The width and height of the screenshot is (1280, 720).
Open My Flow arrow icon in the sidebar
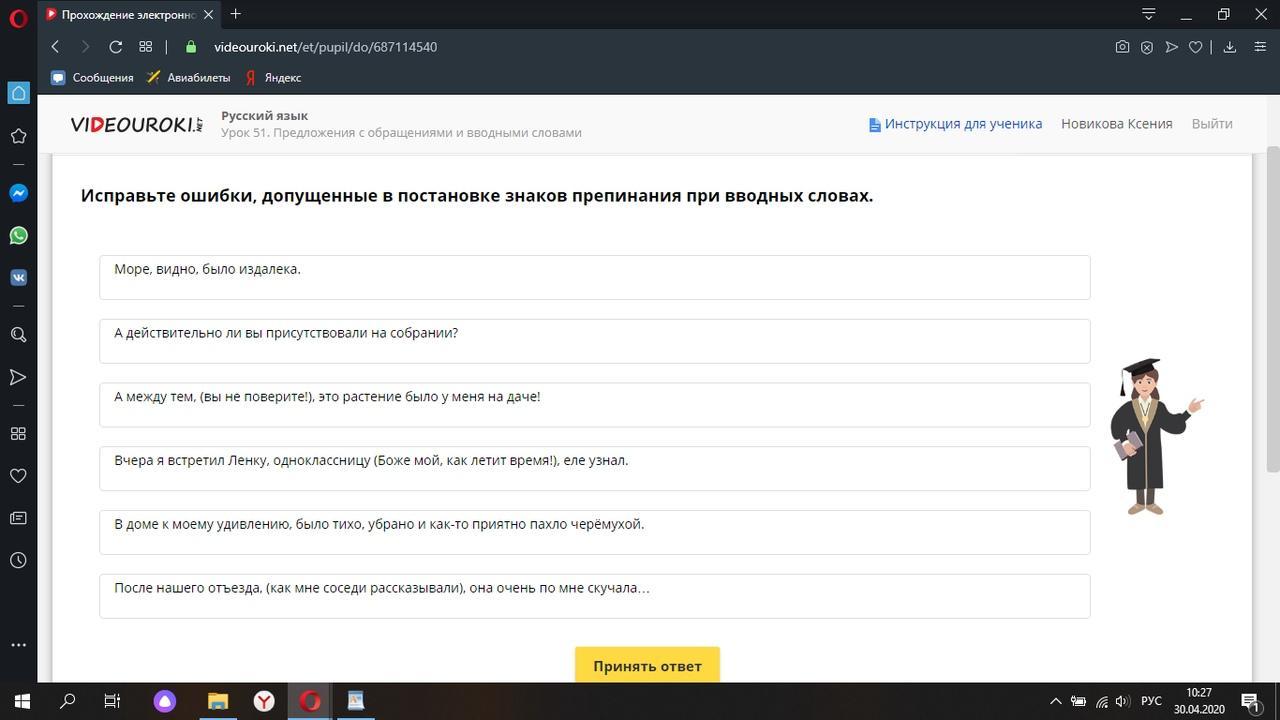coord(18,377)
